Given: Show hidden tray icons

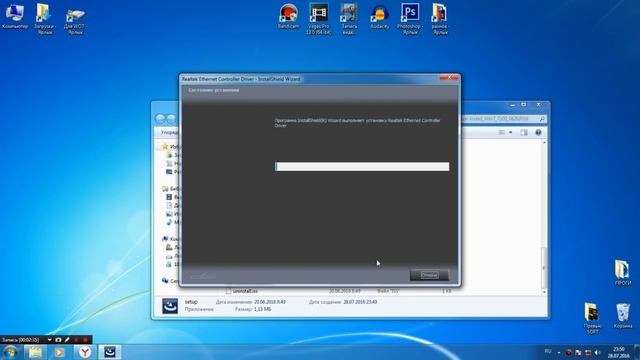Looking at the screenshot, I should [559, 352].
